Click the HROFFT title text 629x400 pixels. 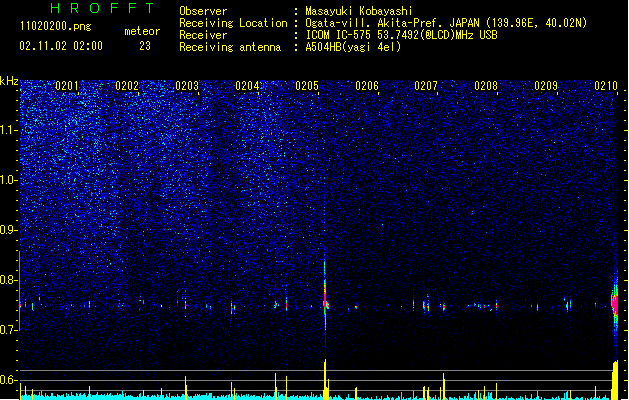tap(102, 8)
